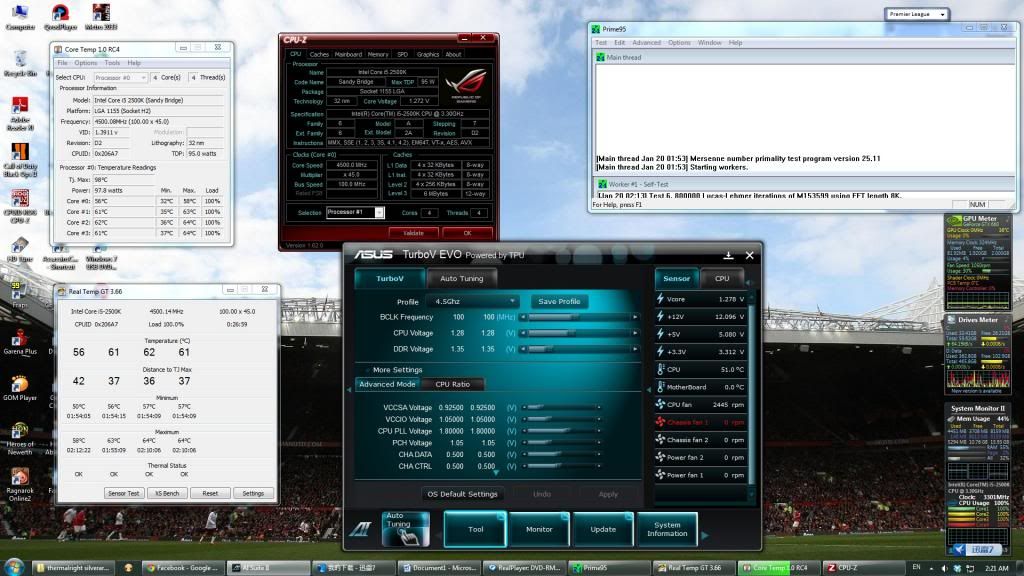
Task: Switch to the CPU Ratio tab
Action: point(454,384)
